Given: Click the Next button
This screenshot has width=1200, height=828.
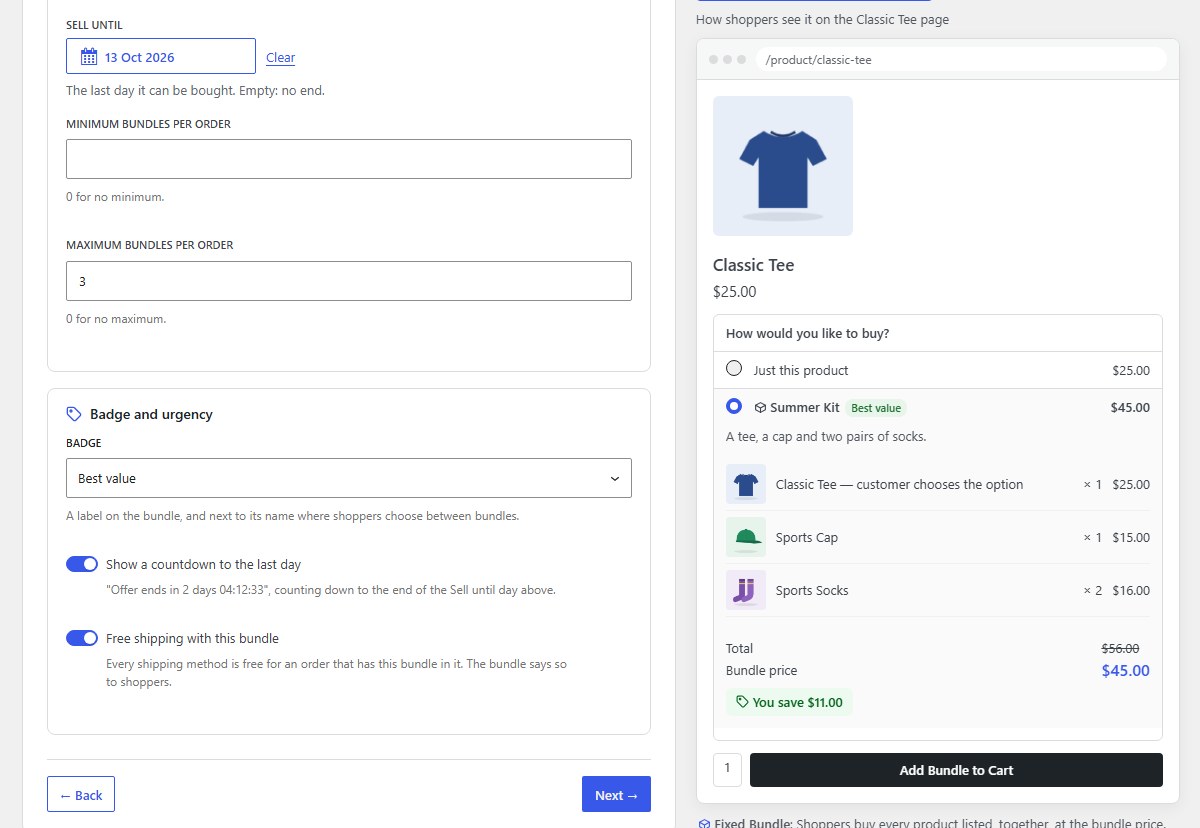Looking at the screenshot, I should (x=616, y=794).
